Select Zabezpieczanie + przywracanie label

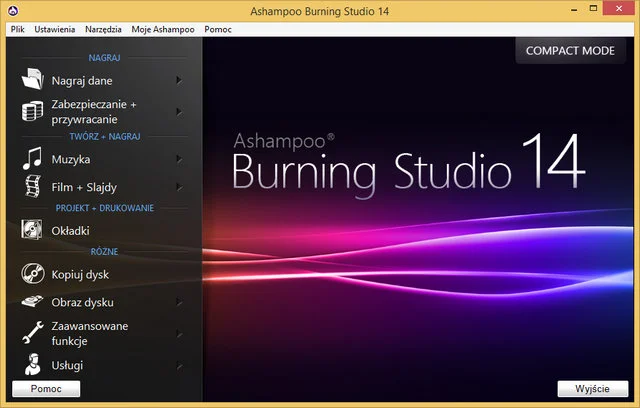[x=94, y=112]
